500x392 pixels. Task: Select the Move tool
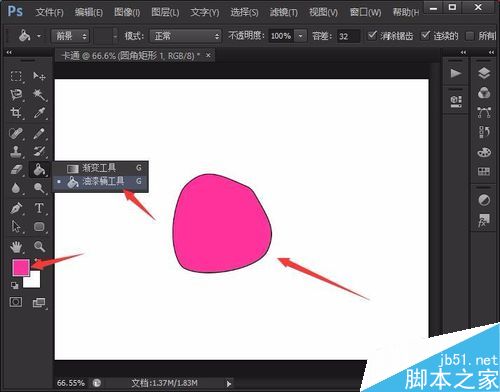tap(39, 76)
